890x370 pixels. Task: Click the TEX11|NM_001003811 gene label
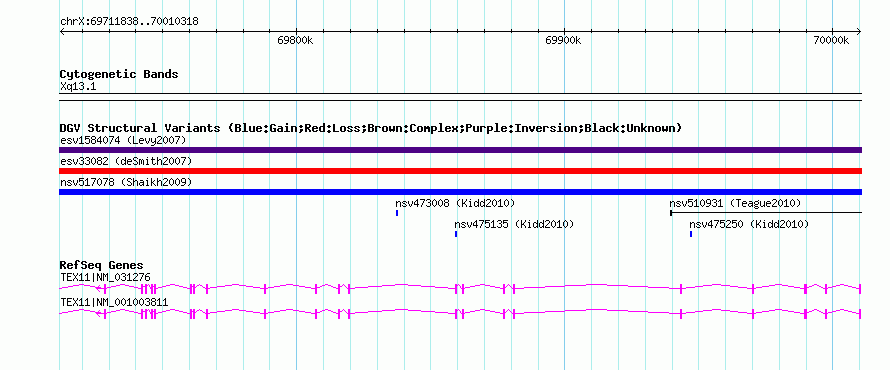114,302
